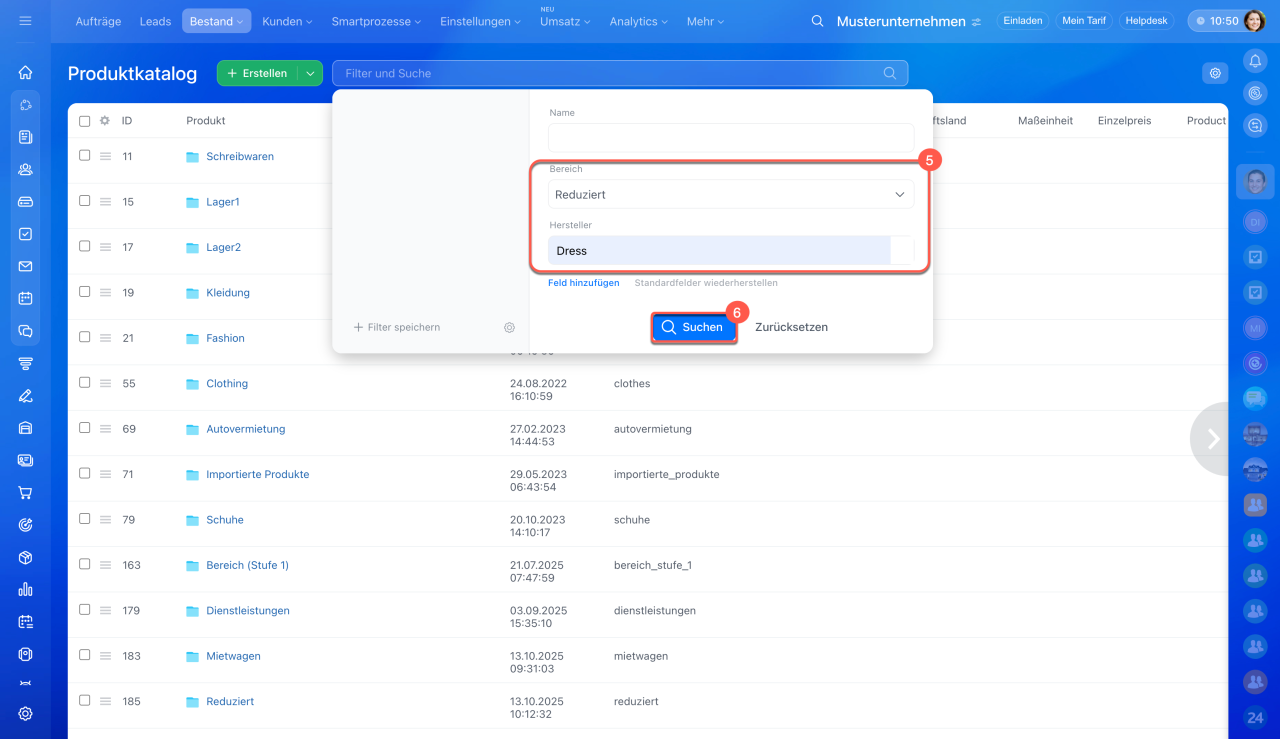Click the global search magnifier in top bar

[818, 21]
